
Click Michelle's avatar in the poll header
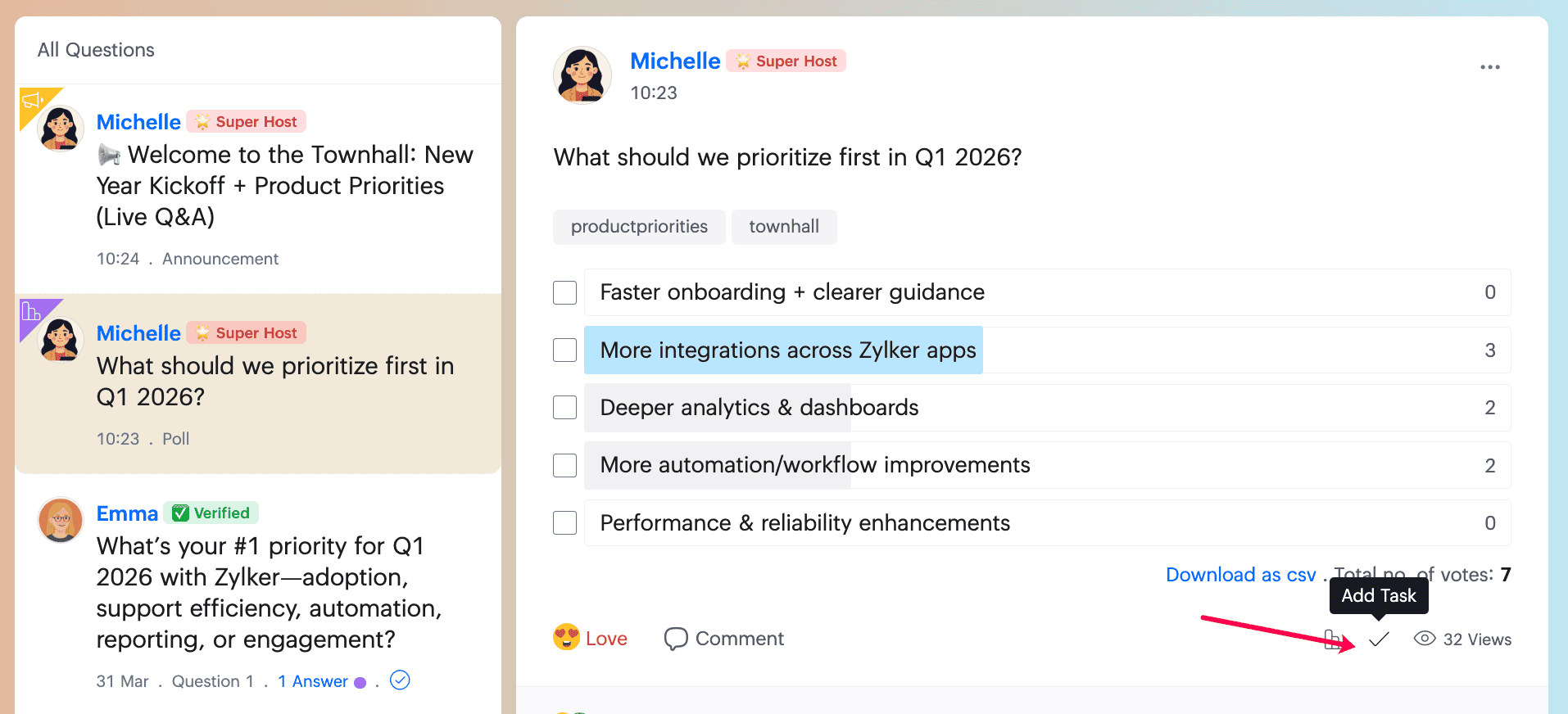click(x=582, y=75)
